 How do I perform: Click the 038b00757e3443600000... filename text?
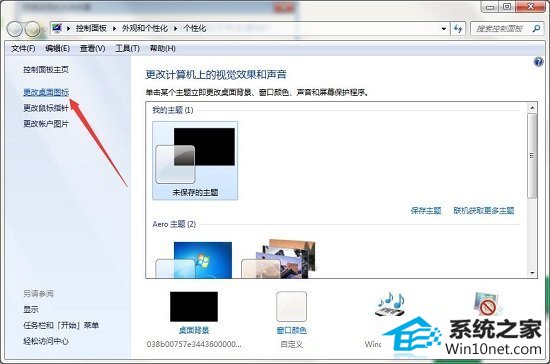[194, 344]
